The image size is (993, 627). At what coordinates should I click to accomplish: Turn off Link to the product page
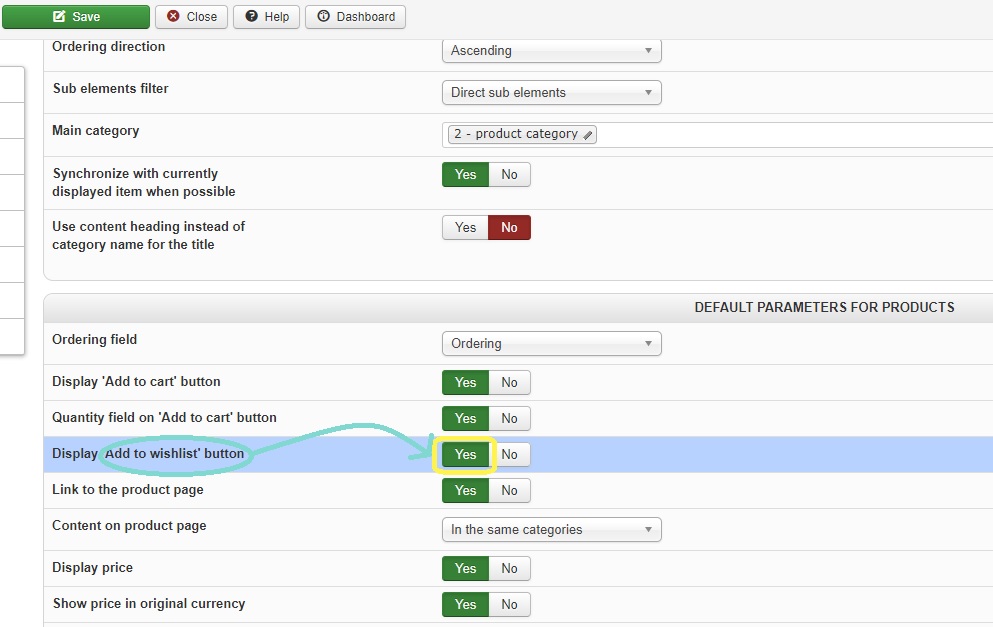pyautogui.click(x=510, y=490)
